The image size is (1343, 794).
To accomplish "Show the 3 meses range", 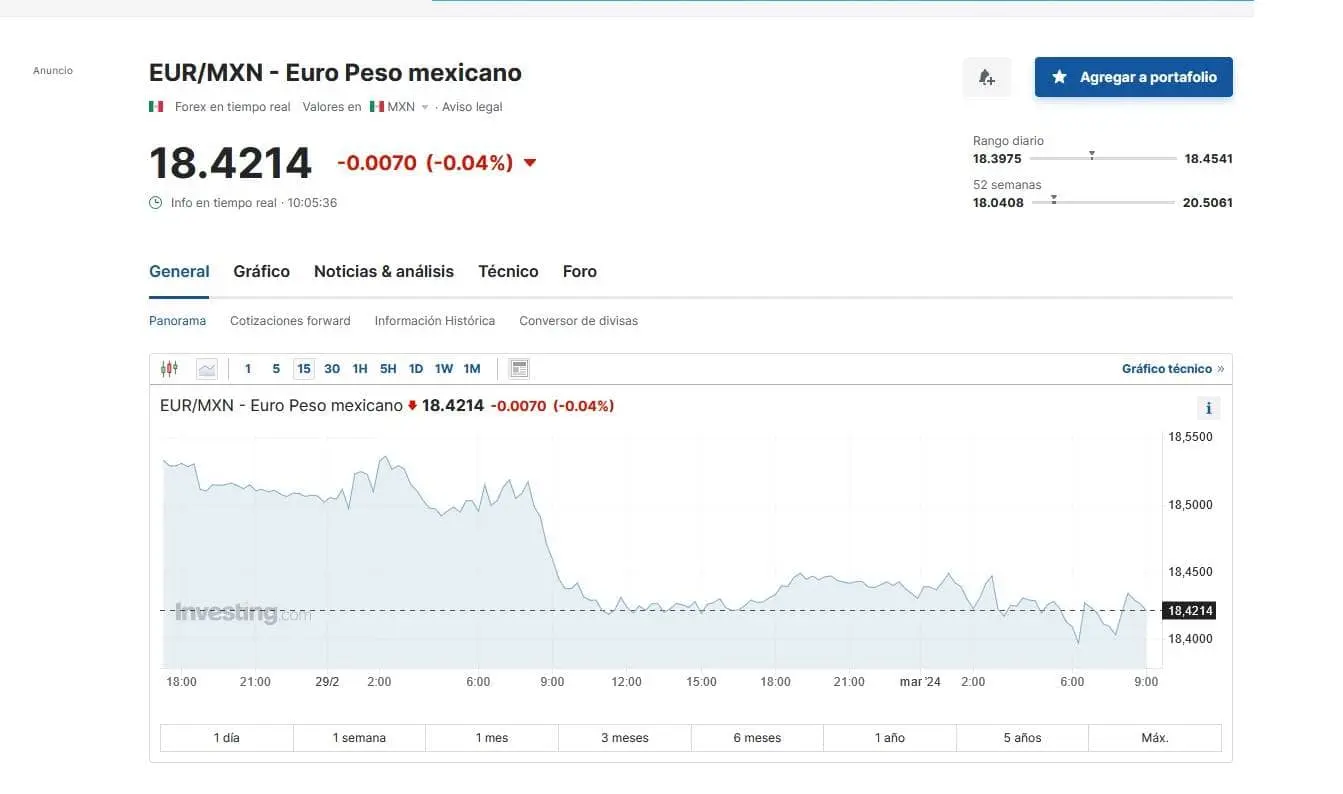I will pos(625,738).
